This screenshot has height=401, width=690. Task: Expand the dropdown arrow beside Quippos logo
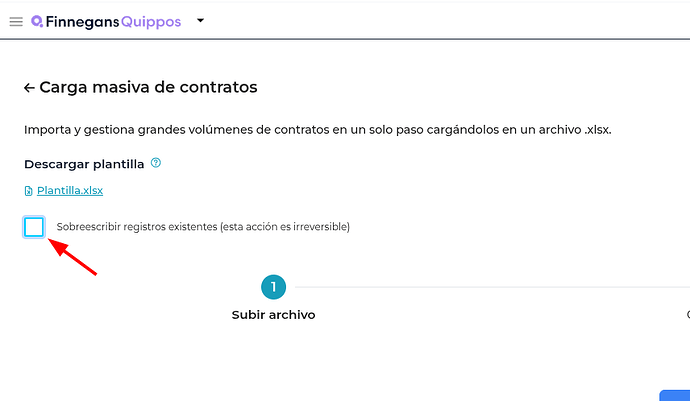(x=199, y=20)
